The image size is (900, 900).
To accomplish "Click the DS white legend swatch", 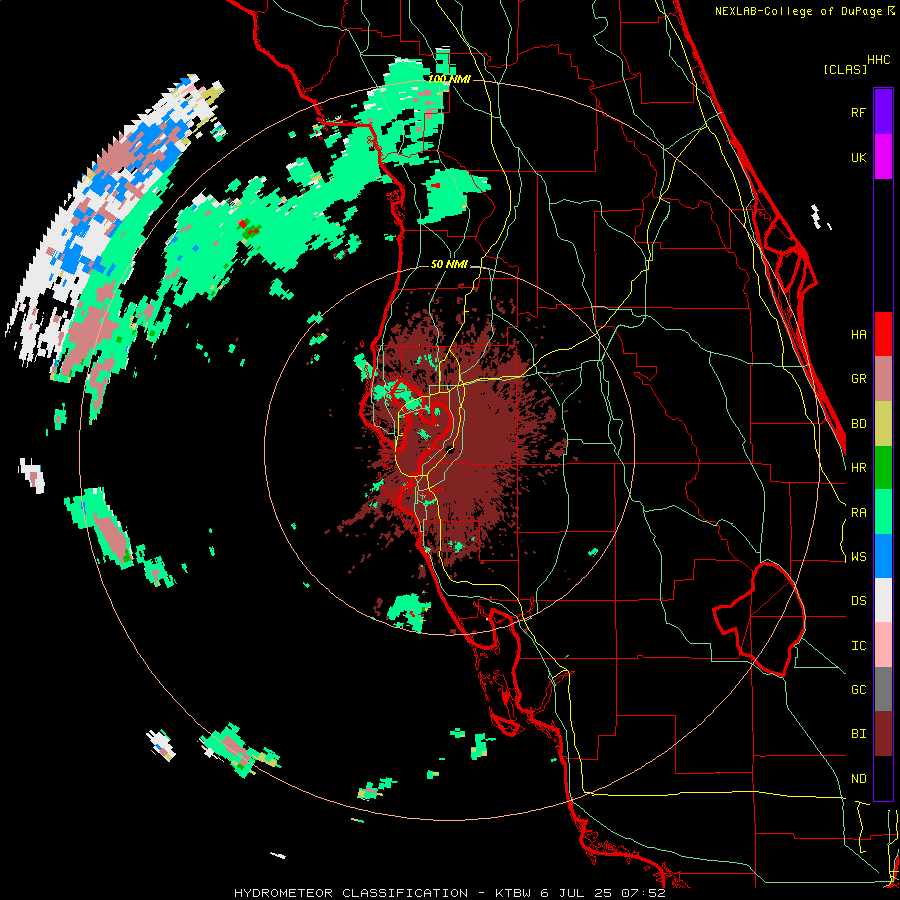I will tap(883, 600).
